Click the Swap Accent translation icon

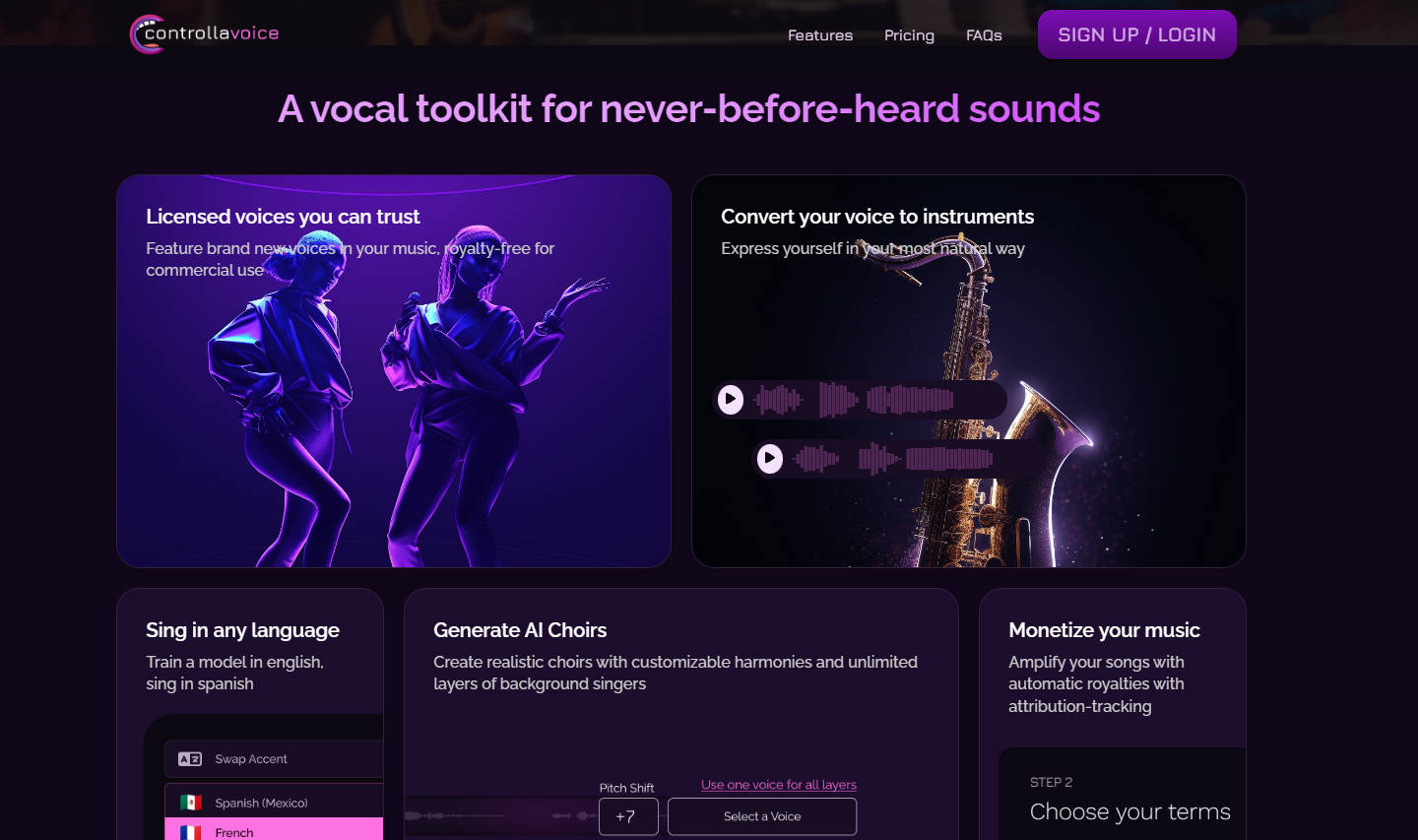click(x=191, y=758)
